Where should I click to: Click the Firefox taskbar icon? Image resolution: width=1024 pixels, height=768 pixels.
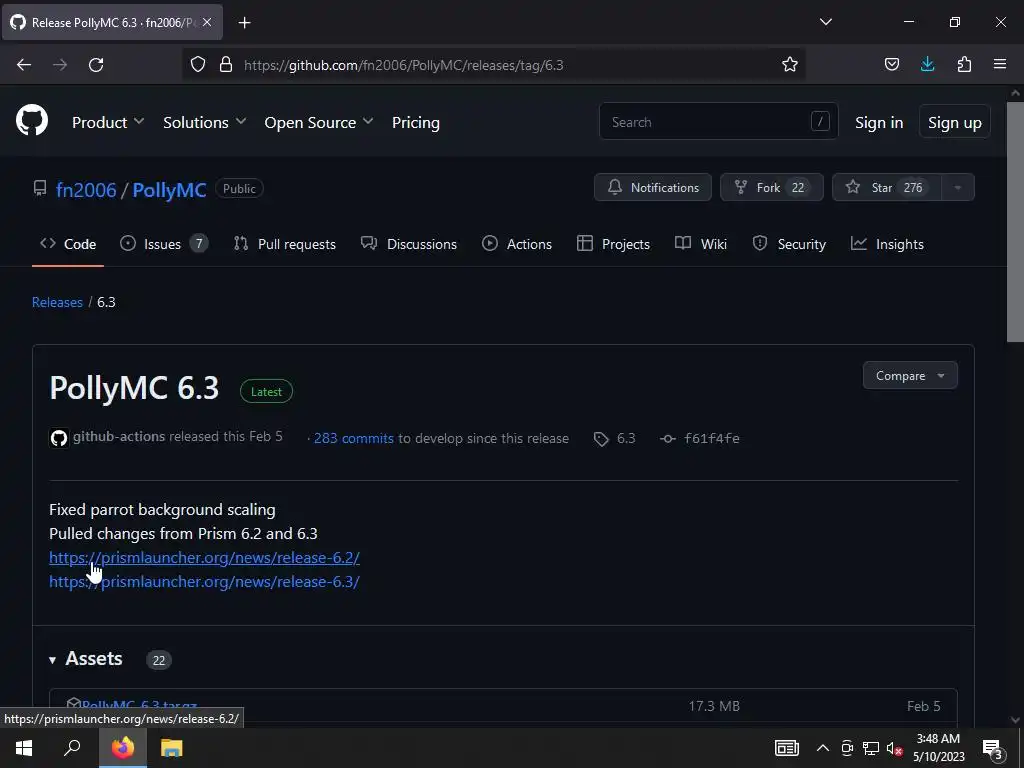(123, 748)
